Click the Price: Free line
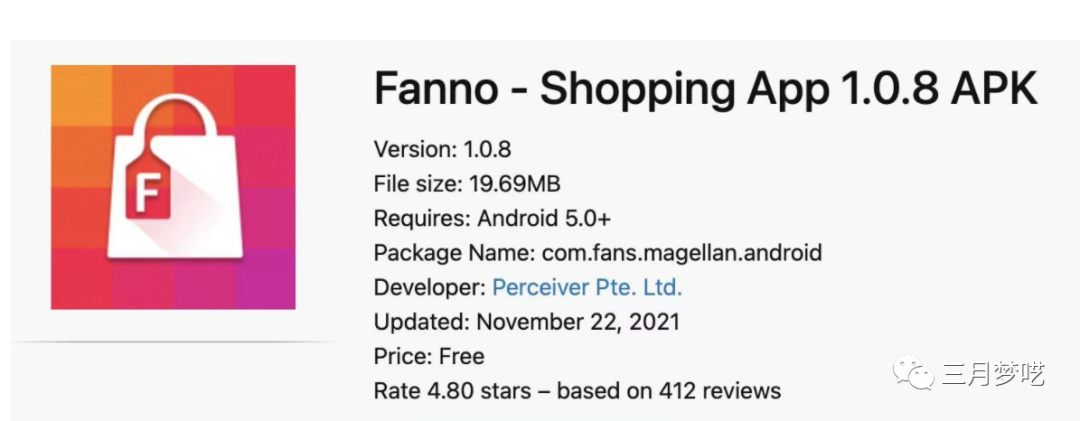Screen dimensions: 1080x421 point(428,356)
